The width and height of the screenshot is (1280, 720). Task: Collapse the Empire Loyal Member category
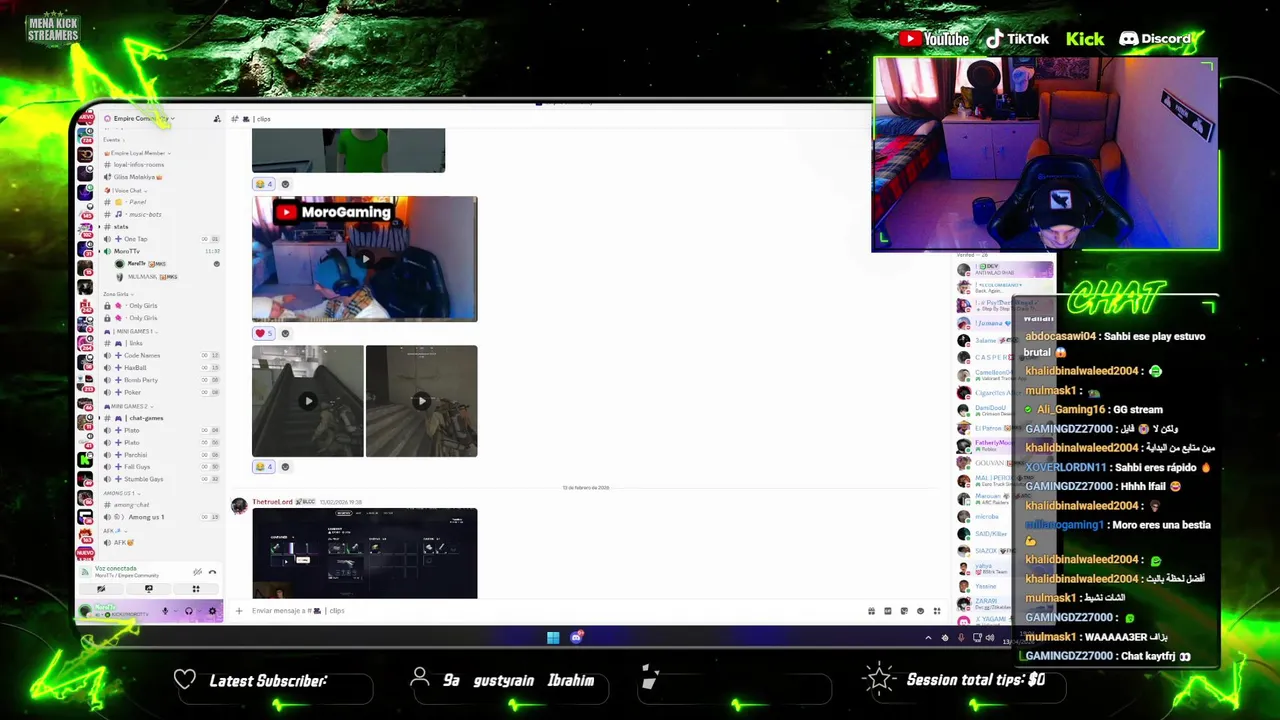[x=137, y=153]
